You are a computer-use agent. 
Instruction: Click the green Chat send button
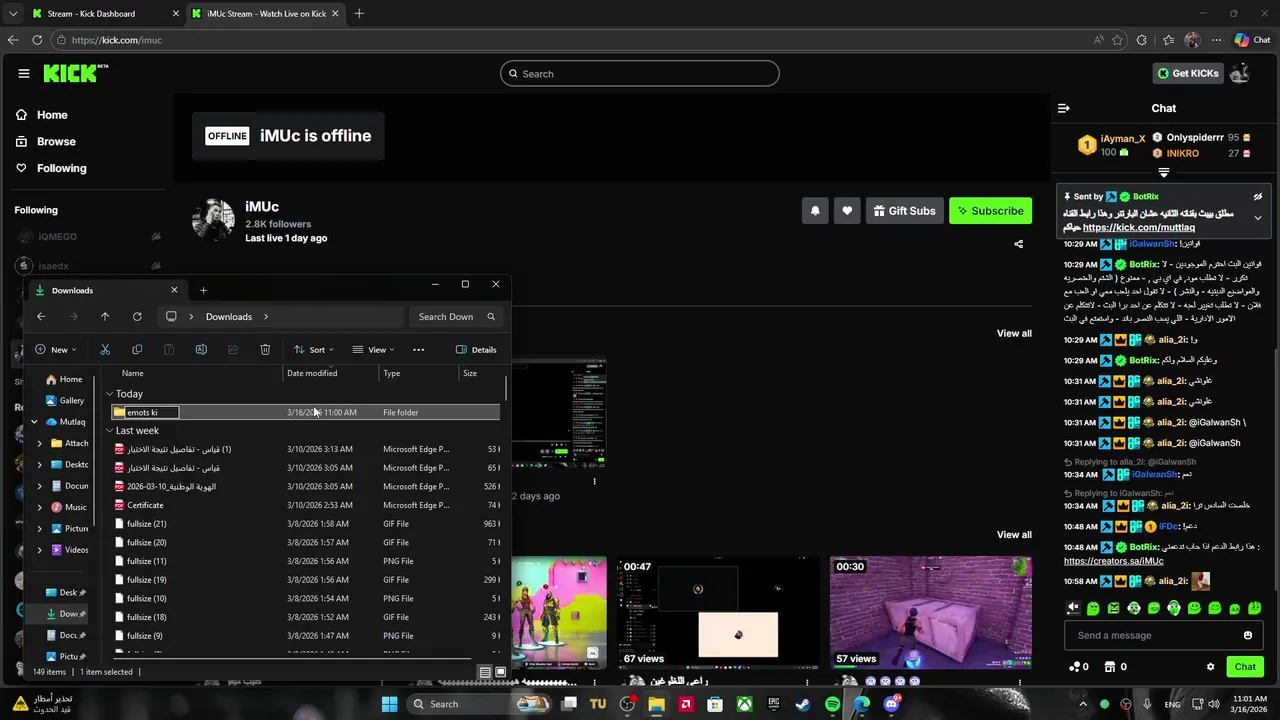(x=1245, y=667)
